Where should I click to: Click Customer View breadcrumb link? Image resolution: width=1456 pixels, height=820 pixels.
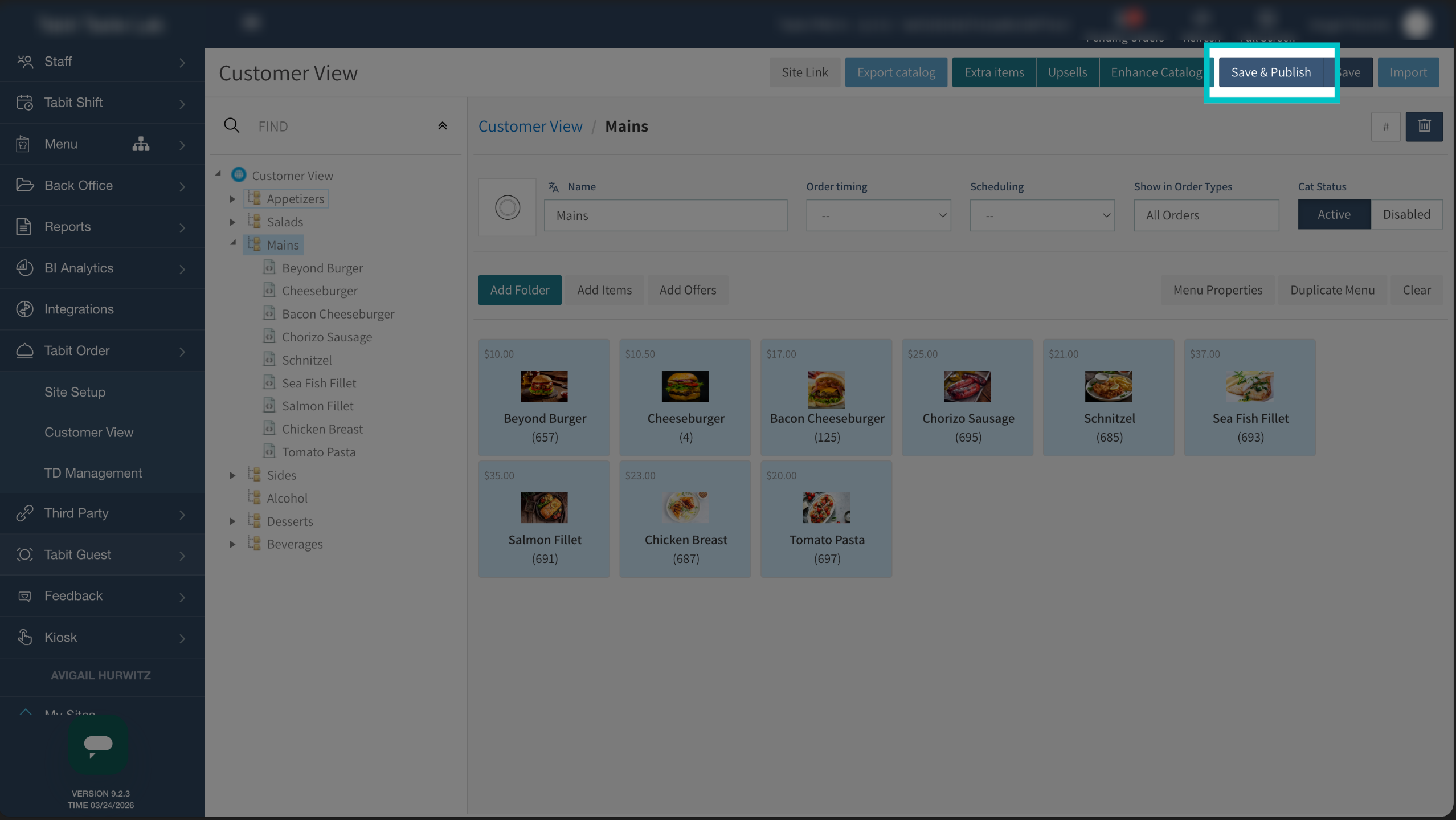530,126
